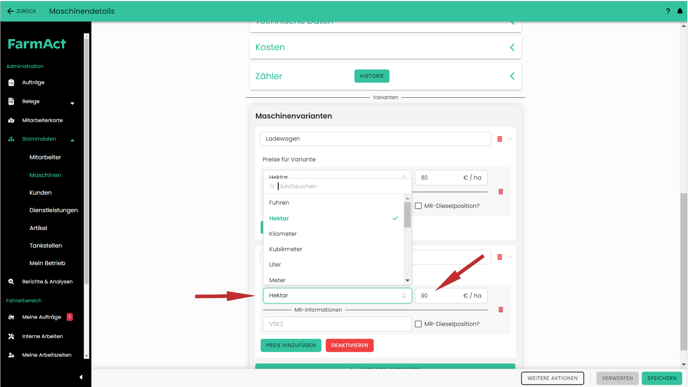Open the lower Hektar unit dropdown

337,296
